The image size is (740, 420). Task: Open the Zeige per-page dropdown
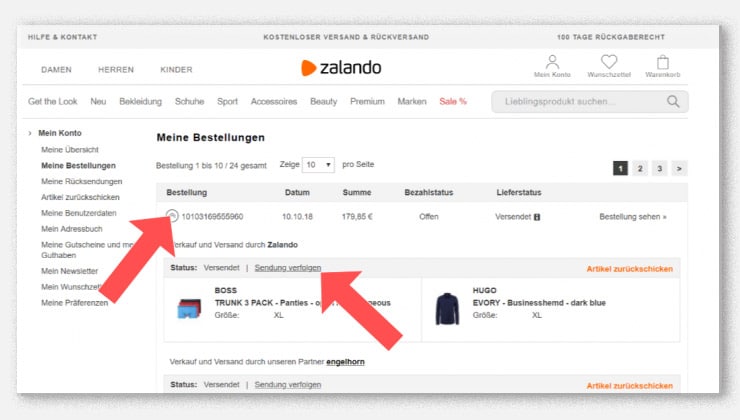319,164
